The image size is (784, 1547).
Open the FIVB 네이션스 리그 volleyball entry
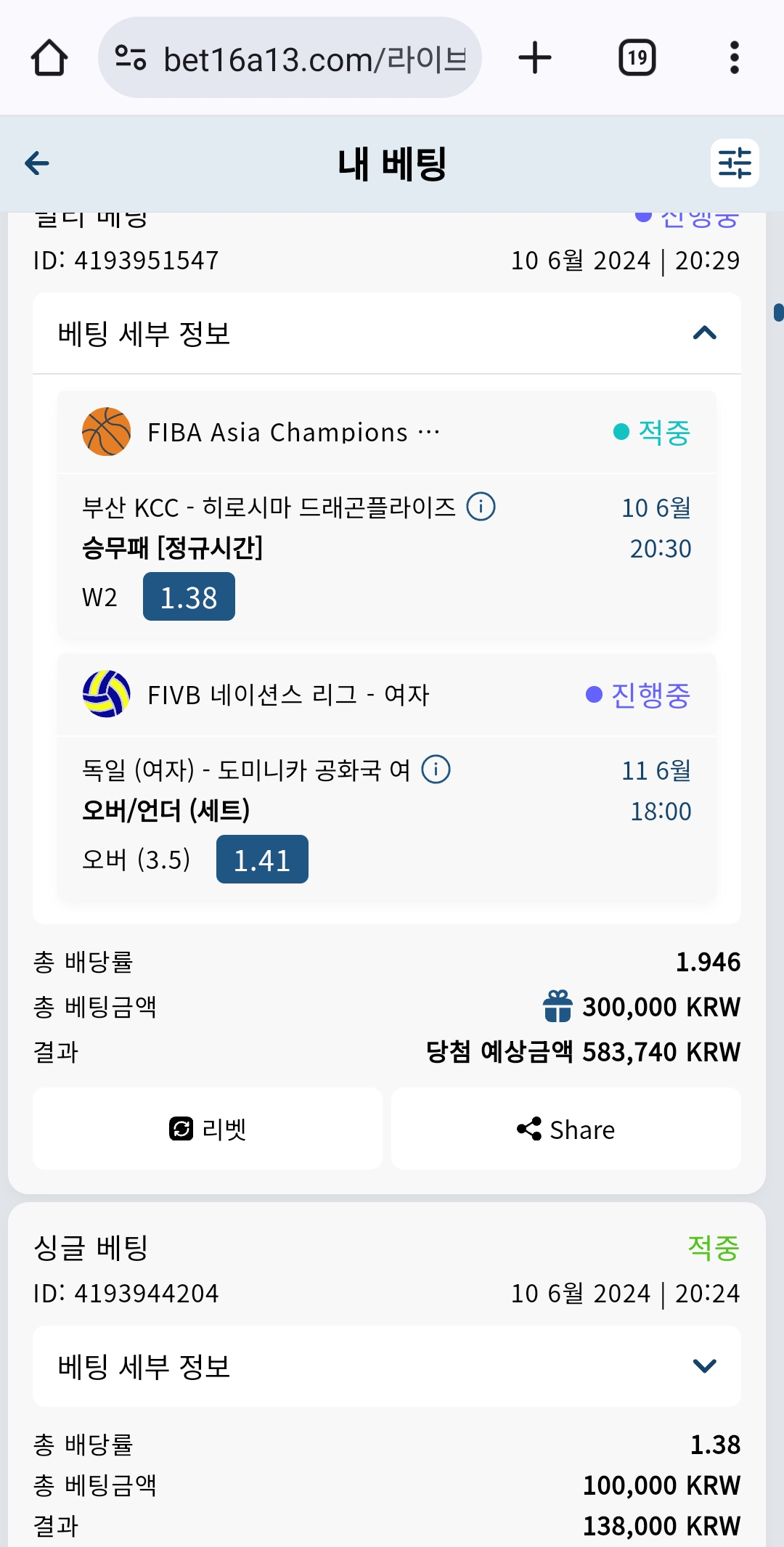(288, 695)
